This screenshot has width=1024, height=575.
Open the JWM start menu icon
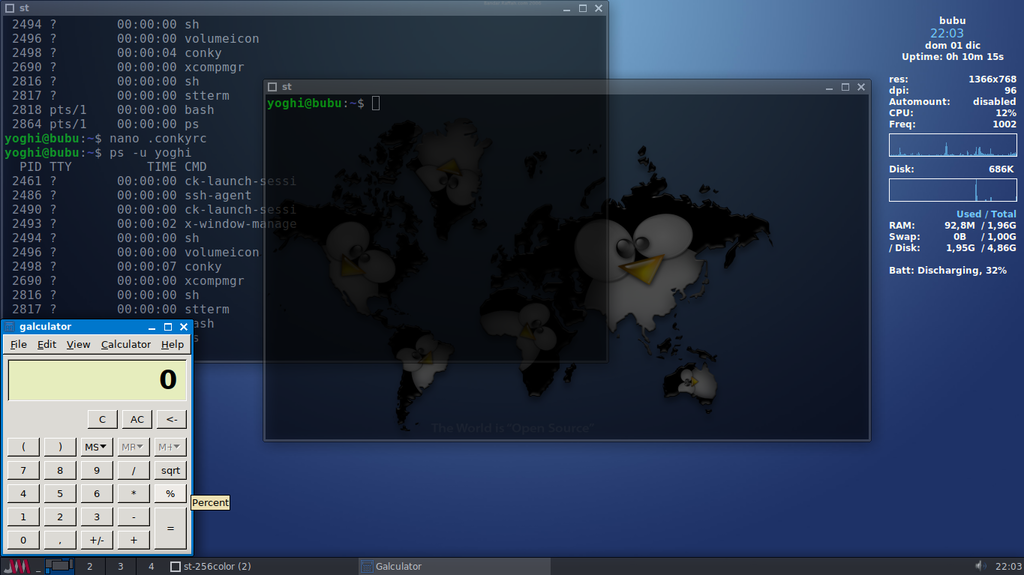point(17,567)
